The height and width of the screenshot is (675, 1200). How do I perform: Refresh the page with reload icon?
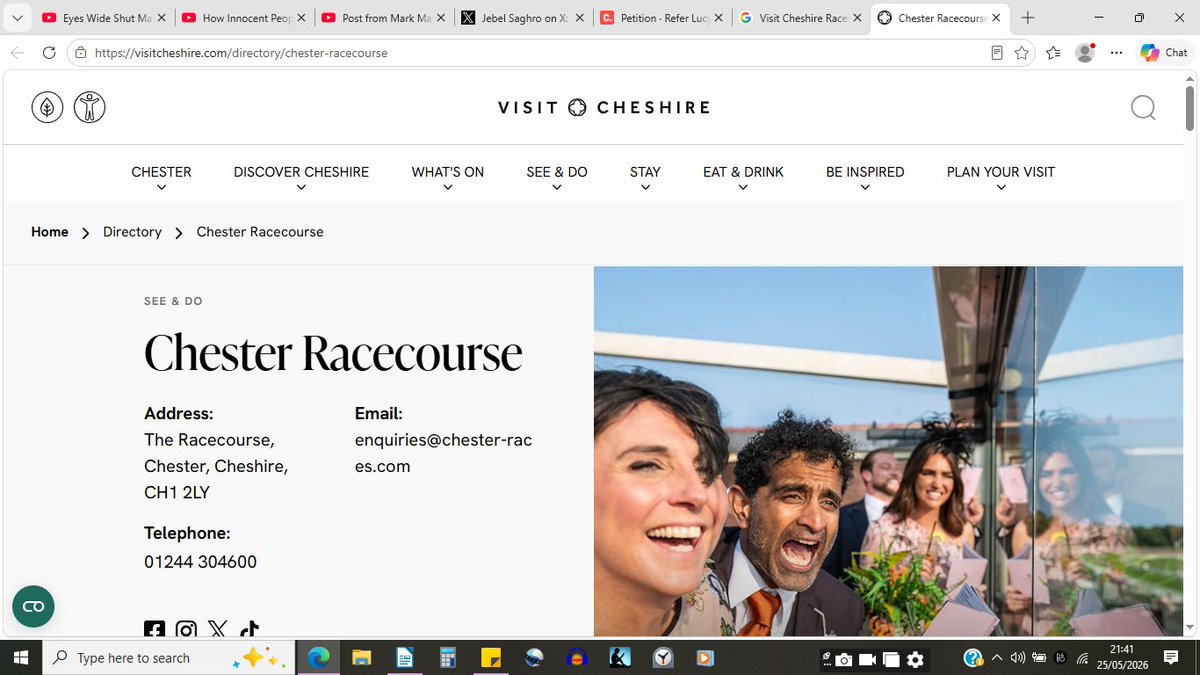tap(49, 53)
